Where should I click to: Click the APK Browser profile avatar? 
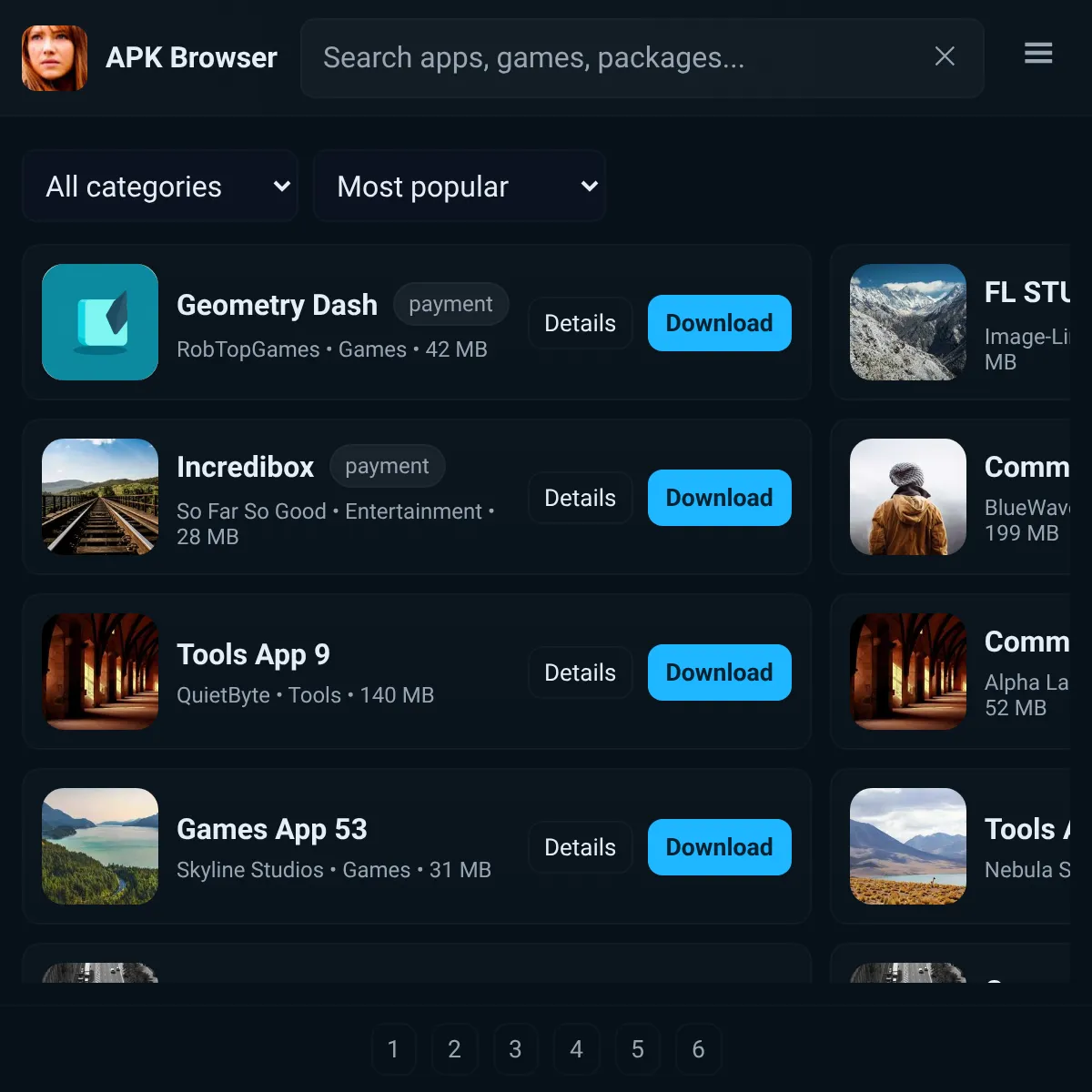tap(55, 58)
